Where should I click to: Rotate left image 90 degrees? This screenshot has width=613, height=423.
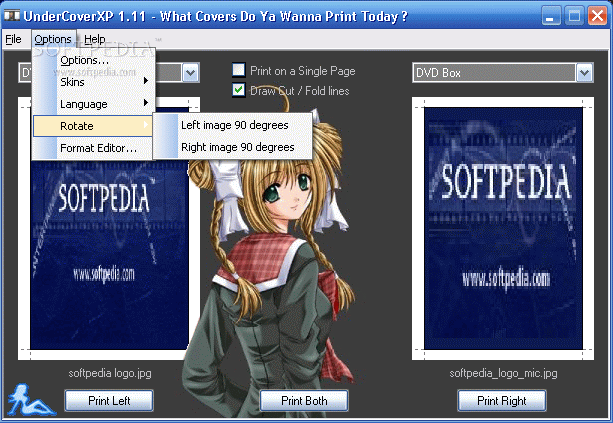pyautogui.click(x=233, y=125)
